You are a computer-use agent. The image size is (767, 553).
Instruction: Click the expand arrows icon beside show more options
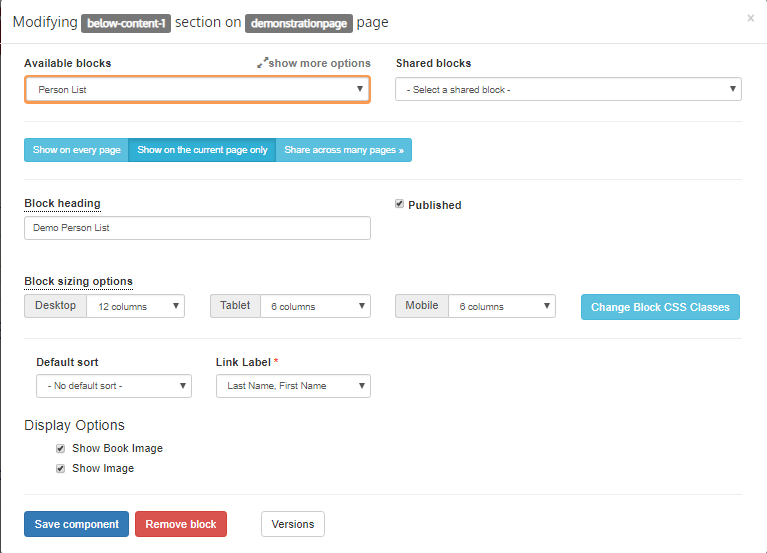point(262,63)
